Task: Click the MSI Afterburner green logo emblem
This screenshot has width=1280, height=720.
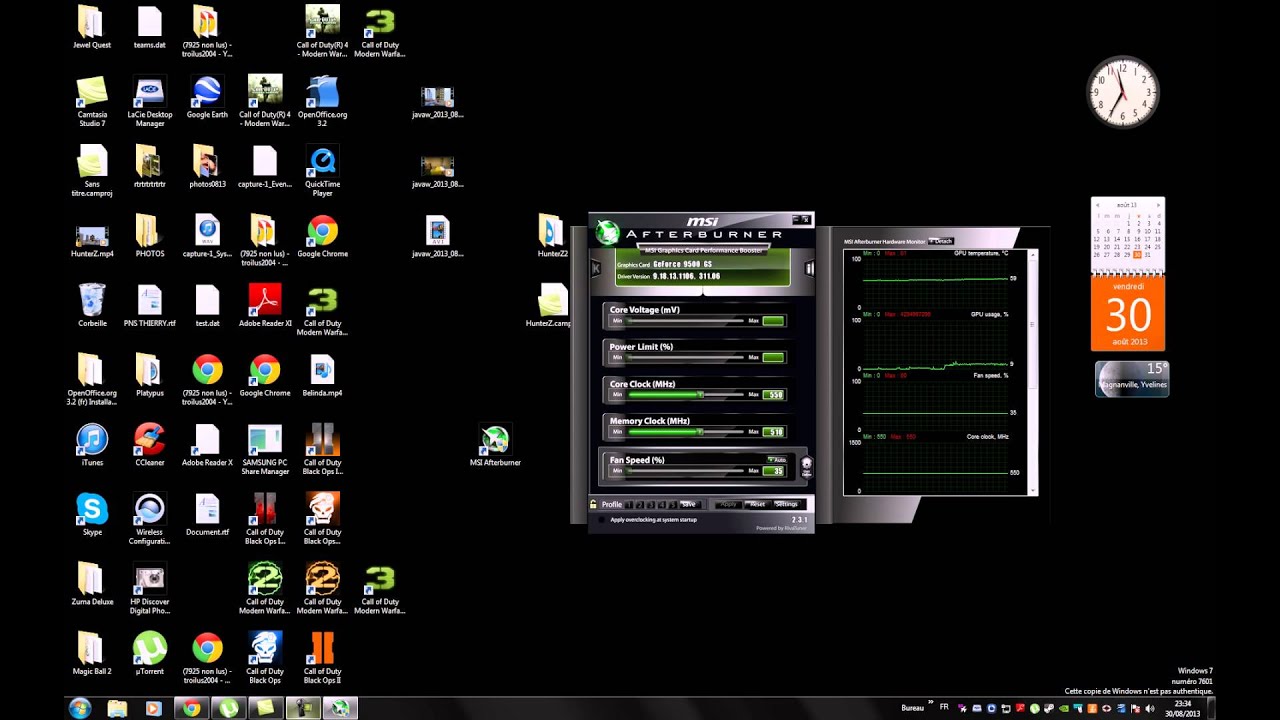Action: tap(607, 233)
